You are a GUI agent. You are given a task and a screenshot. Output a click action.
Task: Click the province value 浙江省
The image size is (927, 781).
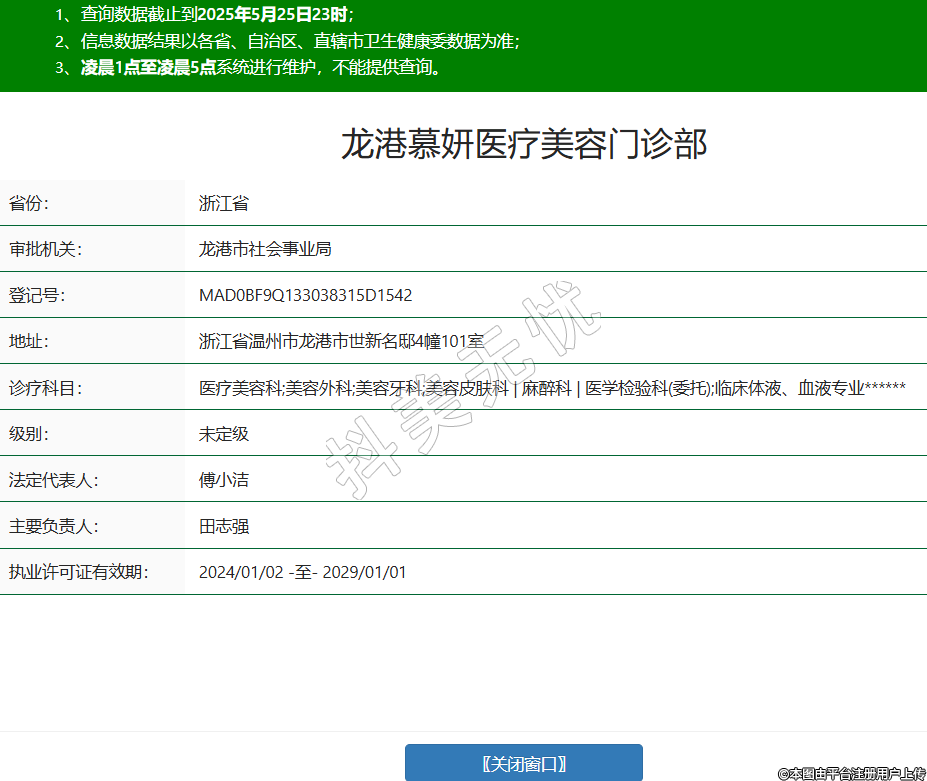pos(223,204)
